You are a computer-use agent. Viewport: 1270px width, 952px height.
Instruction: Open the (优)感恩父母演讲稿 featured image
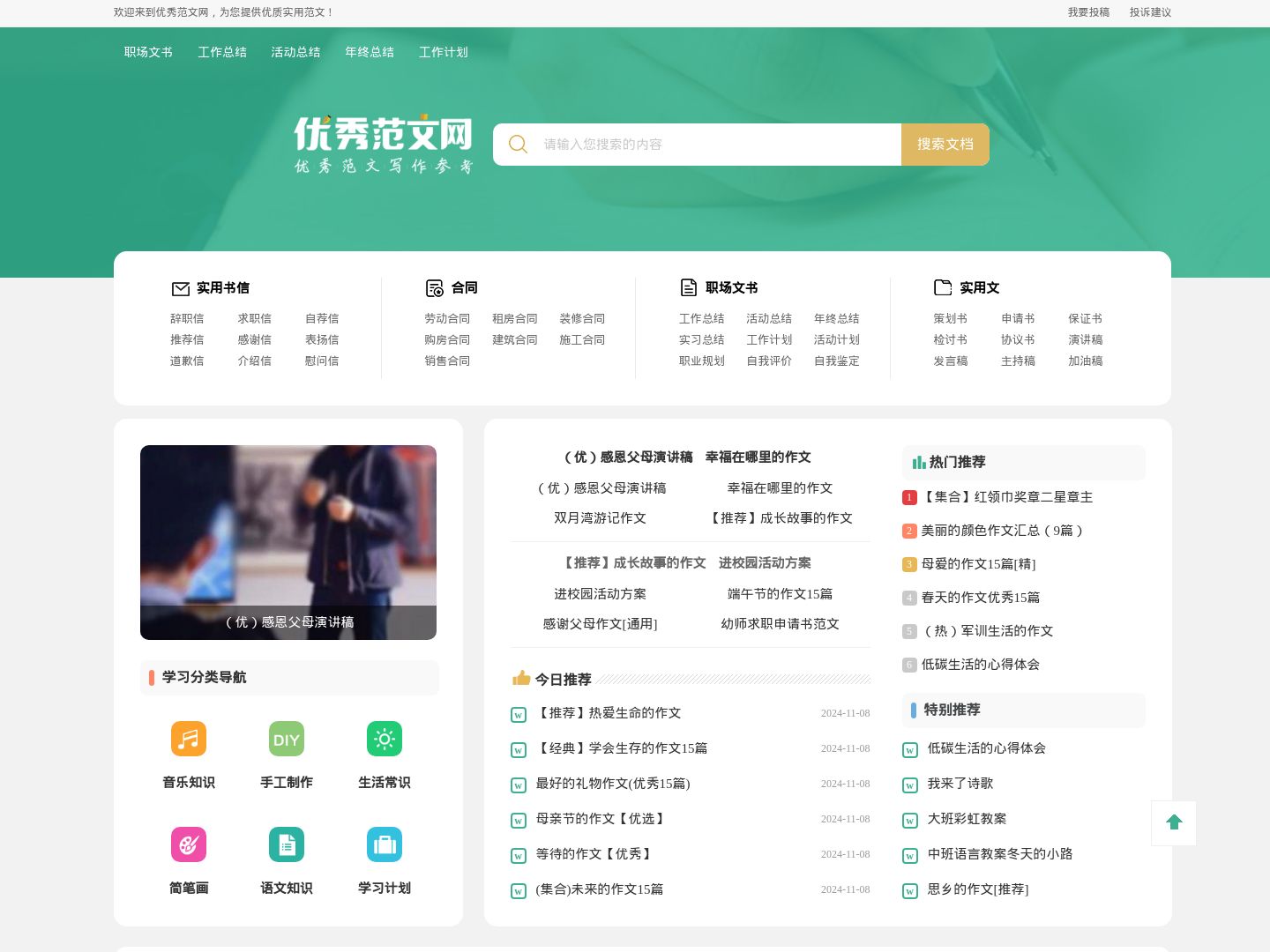point(288,542)
